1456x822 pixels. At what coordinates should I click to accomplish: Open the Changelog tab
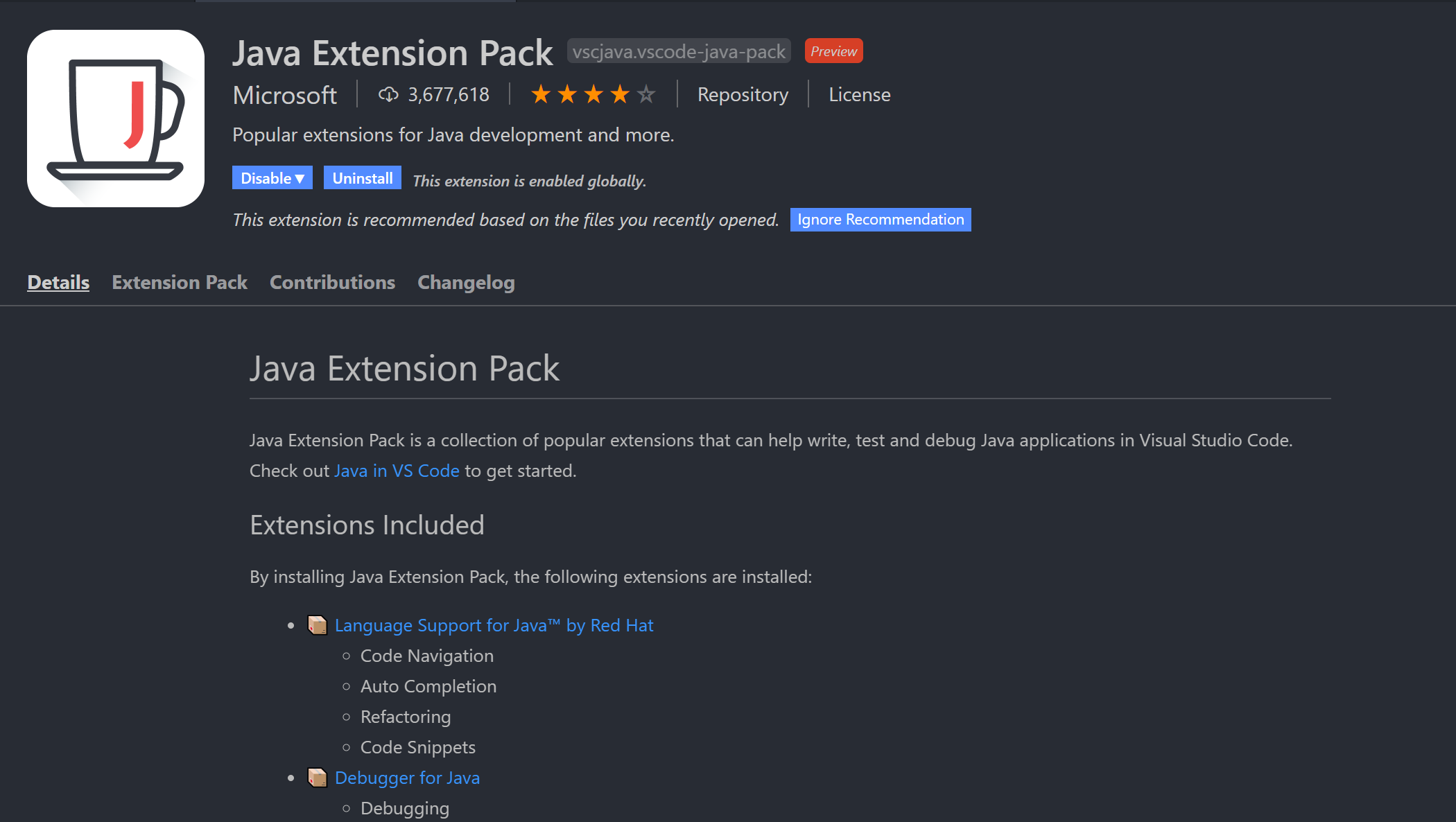point(466,282)
